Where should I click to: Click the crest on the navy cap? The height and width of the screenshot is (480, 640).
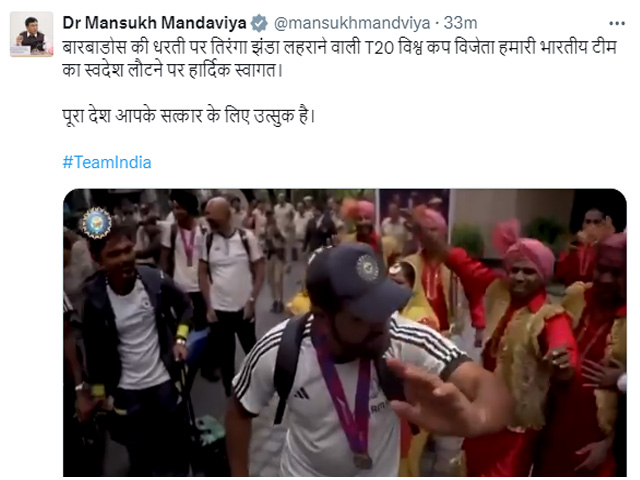click(367, 268)
